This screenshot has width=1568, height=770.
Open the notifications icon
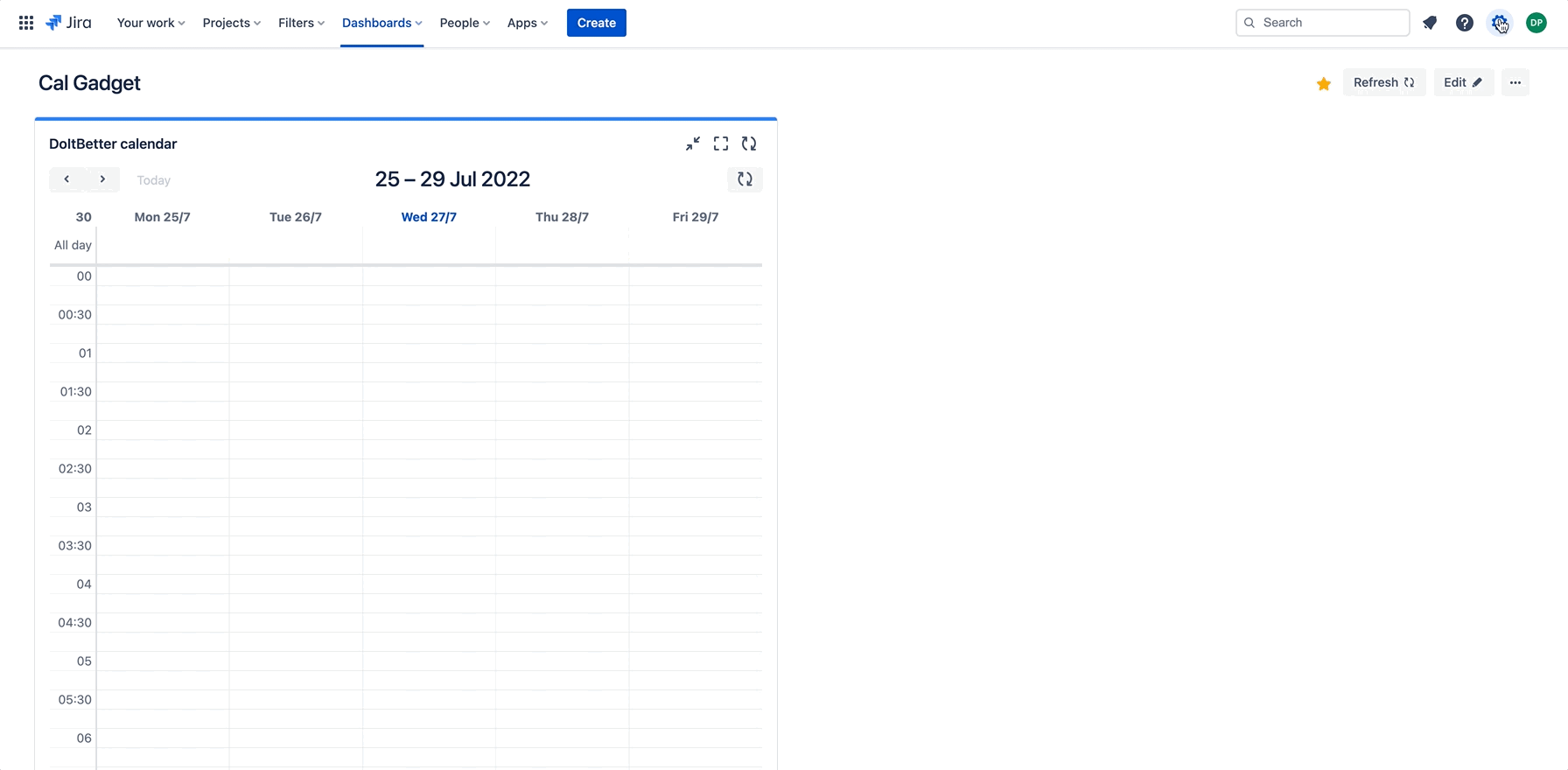[x=1430, y=23]
